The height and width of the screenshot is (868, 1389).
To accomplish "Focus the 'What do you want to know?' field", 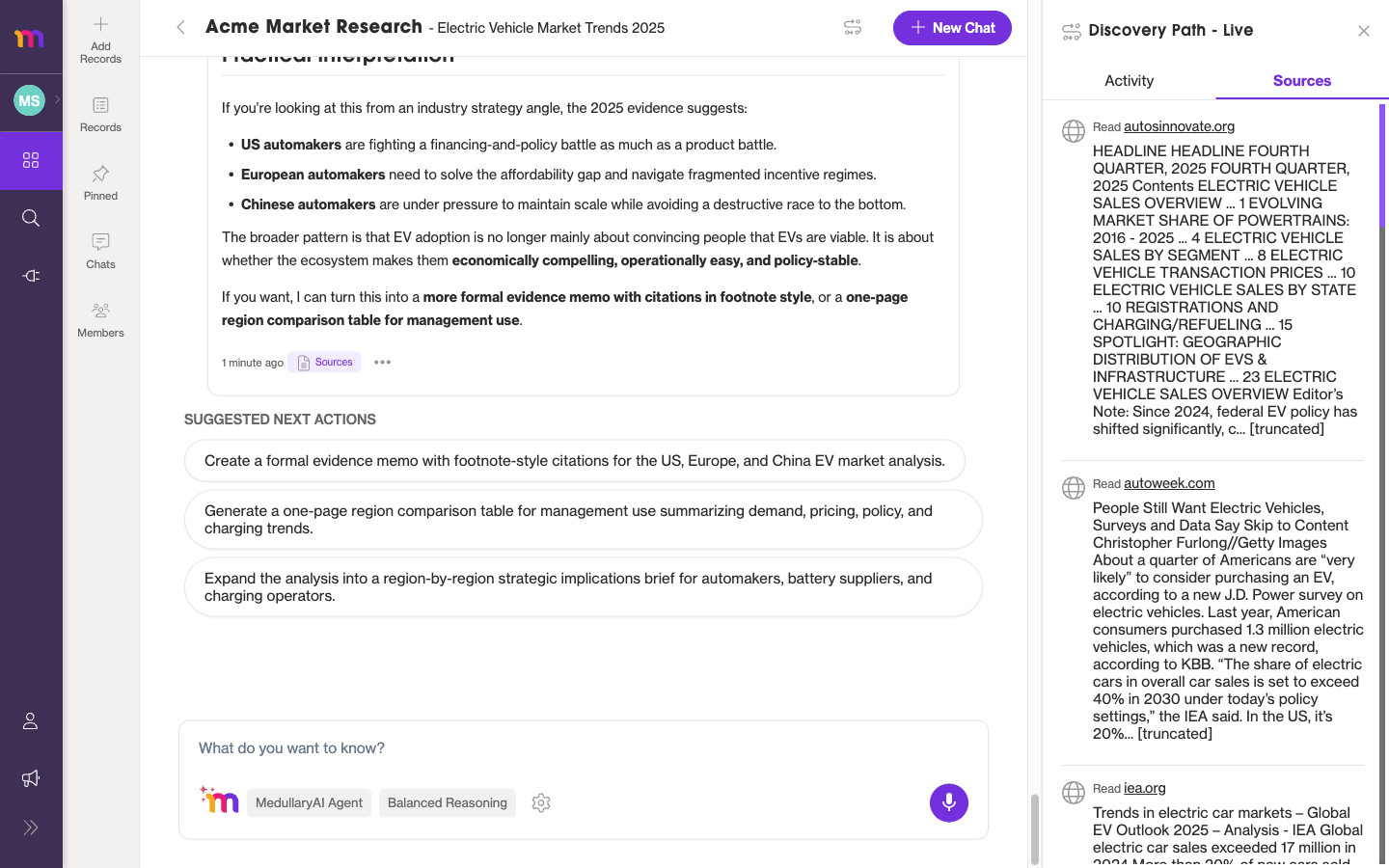I will click(x=584, y=748).
